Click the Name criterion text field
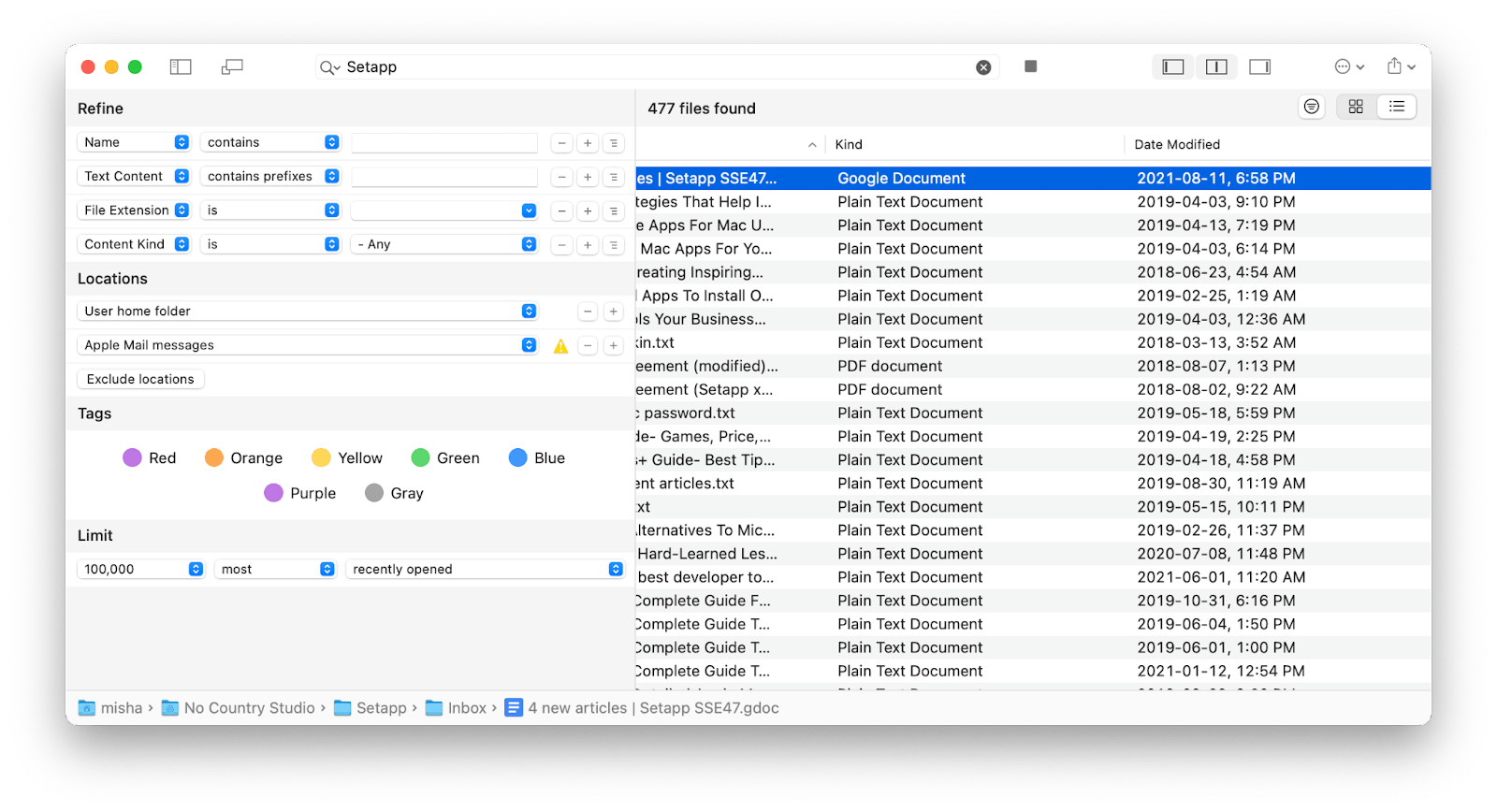This screenshot has width=1497, height=812. click(x=444, y=143)
